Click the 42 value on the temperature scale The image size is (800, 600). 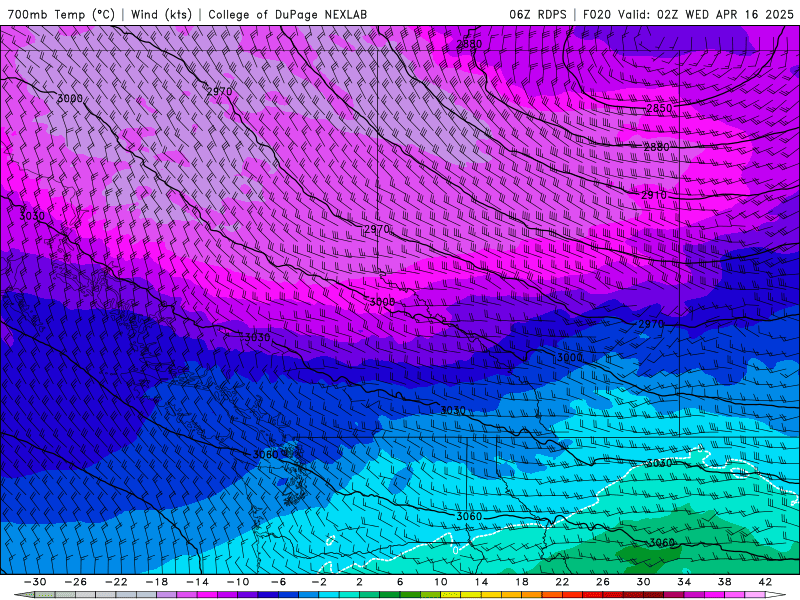click(765, 582)
